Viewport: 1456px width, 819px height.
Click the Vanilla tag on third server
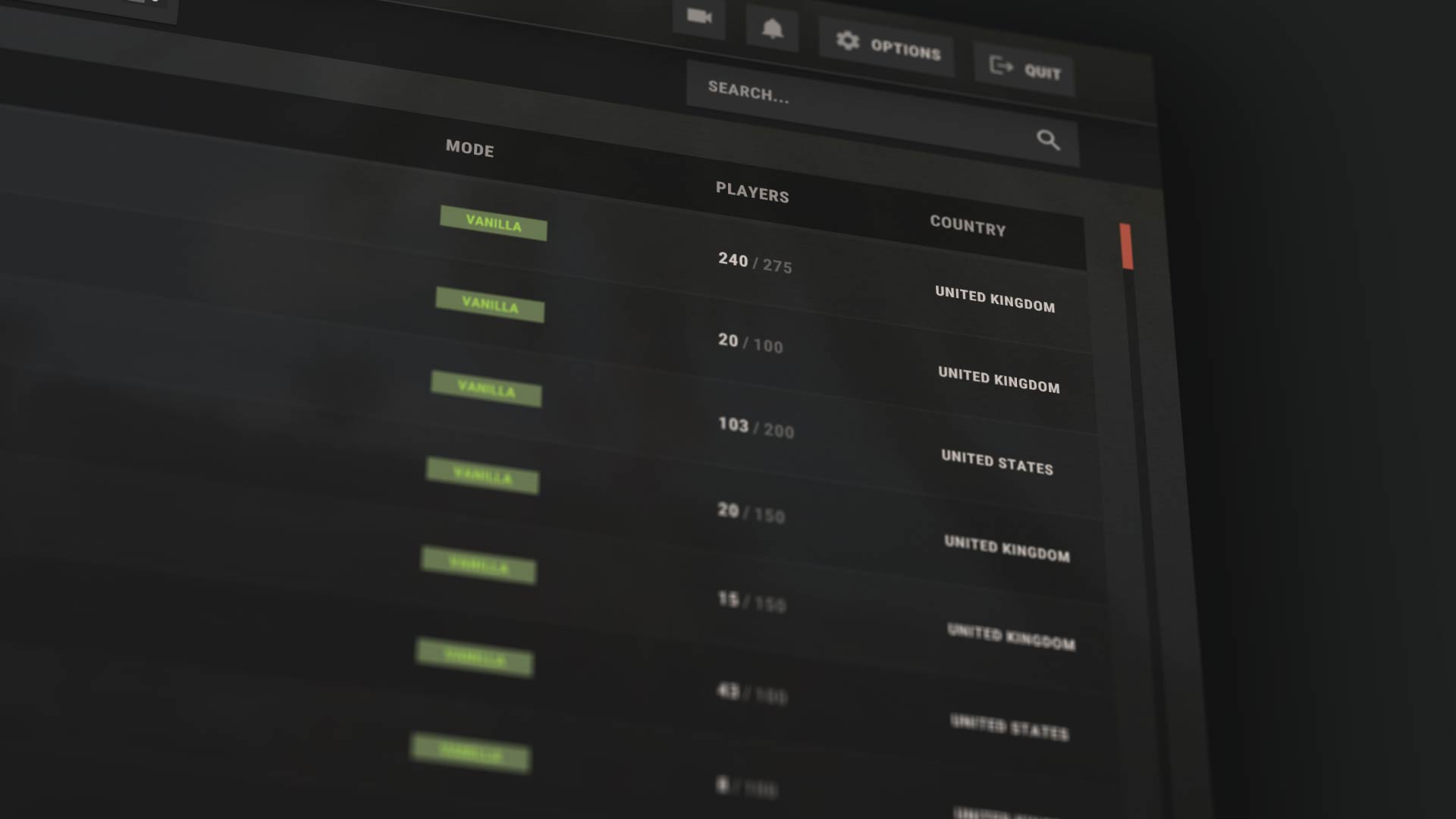486,388
